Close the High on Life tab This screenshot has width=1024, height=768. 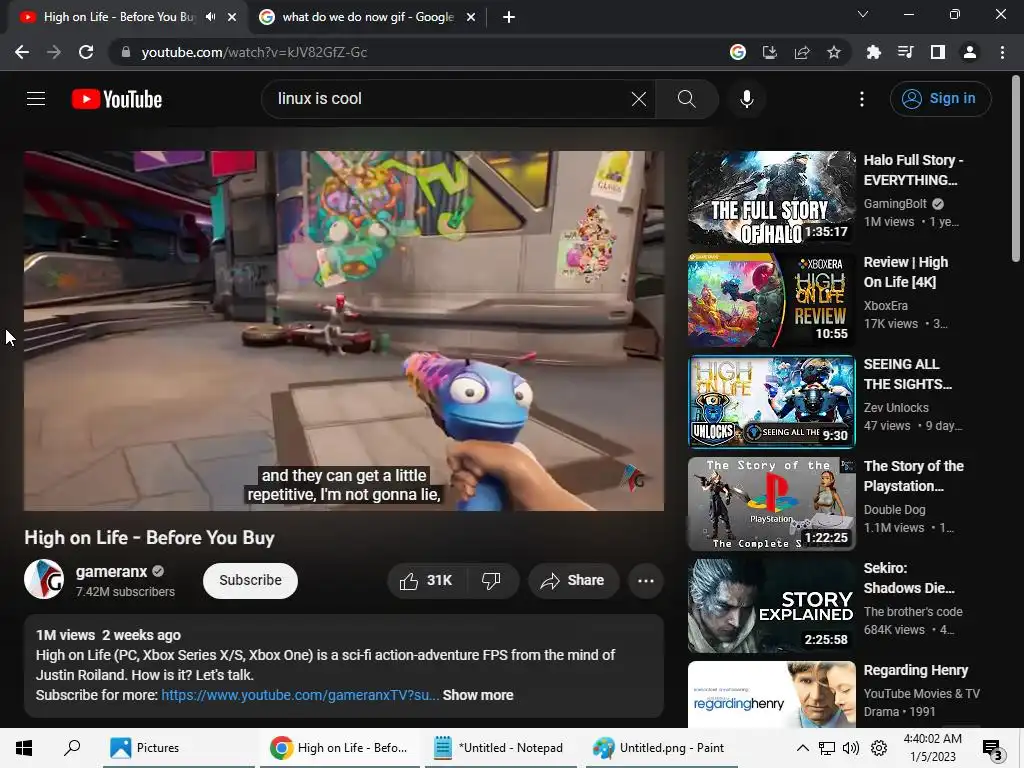click(232, 17)
